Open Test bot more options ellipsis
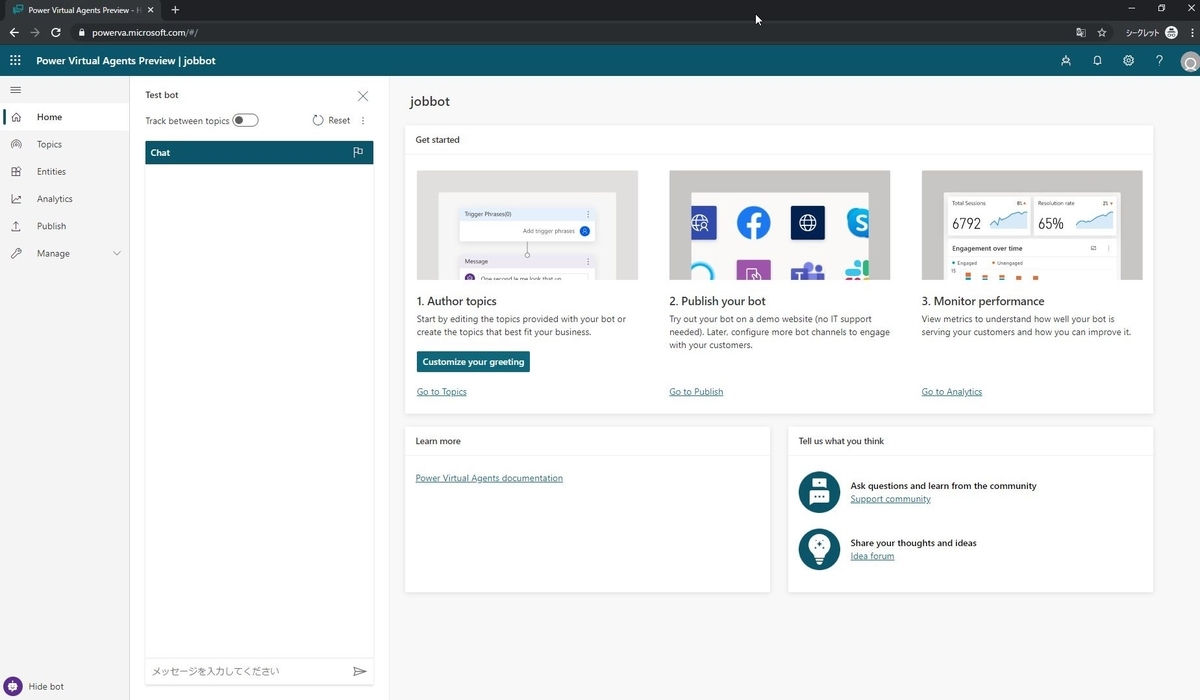The width and height of the screenshot is (1200, 700). click(x=363, y=120)
